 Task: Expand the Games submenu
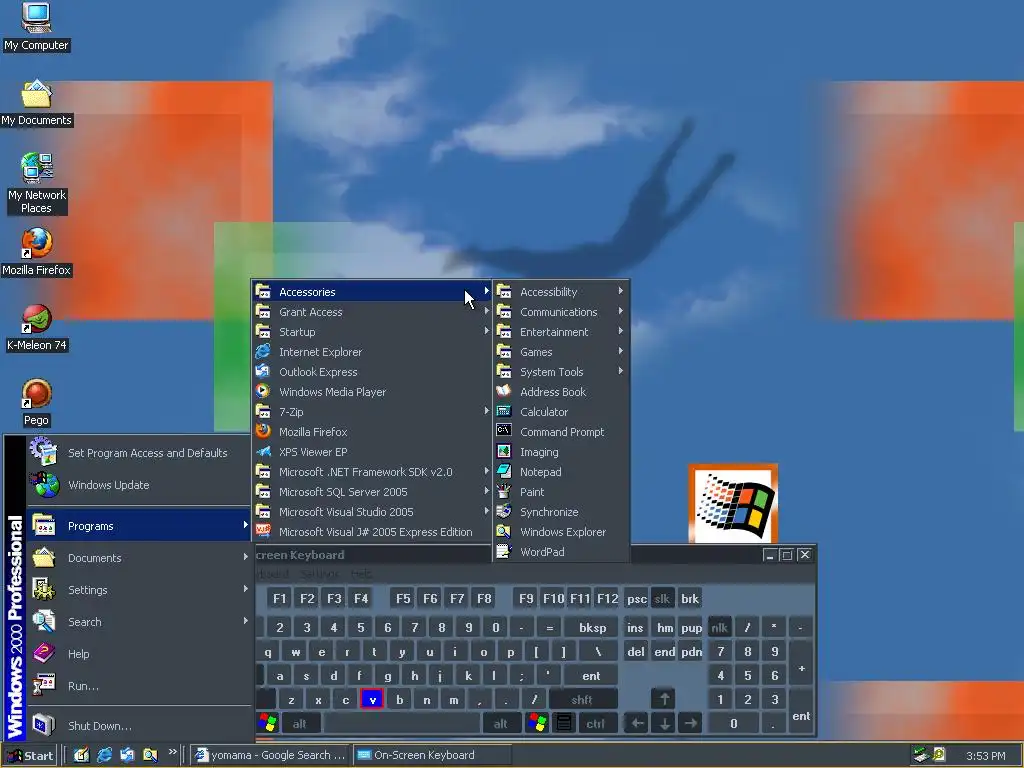[x=562, y=351]
